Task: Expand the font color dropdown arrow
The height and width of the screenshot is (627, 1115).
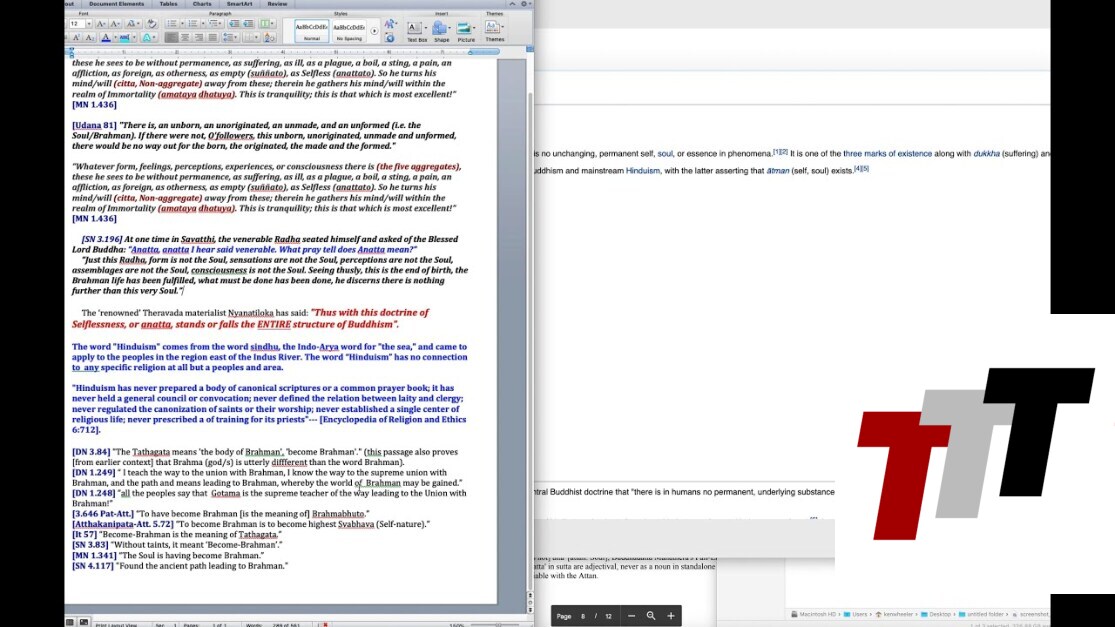Action: pyautogui.click(x=114, y=38)
